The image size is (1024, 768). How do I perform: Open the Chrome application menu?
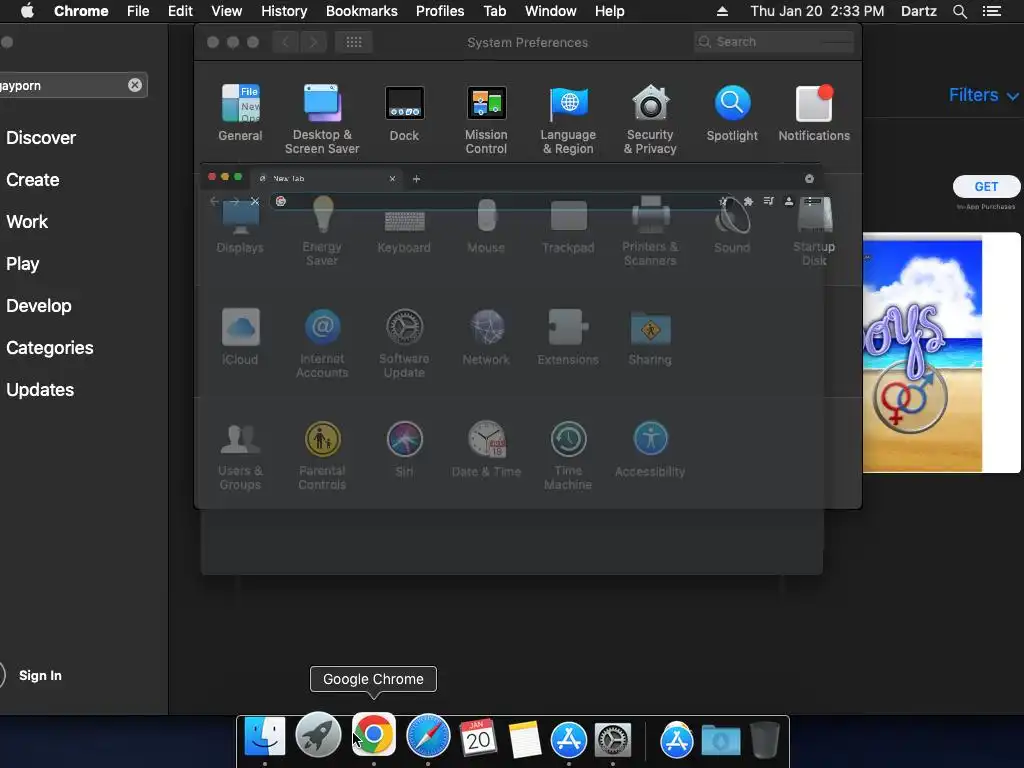click(x=81, y=11)
